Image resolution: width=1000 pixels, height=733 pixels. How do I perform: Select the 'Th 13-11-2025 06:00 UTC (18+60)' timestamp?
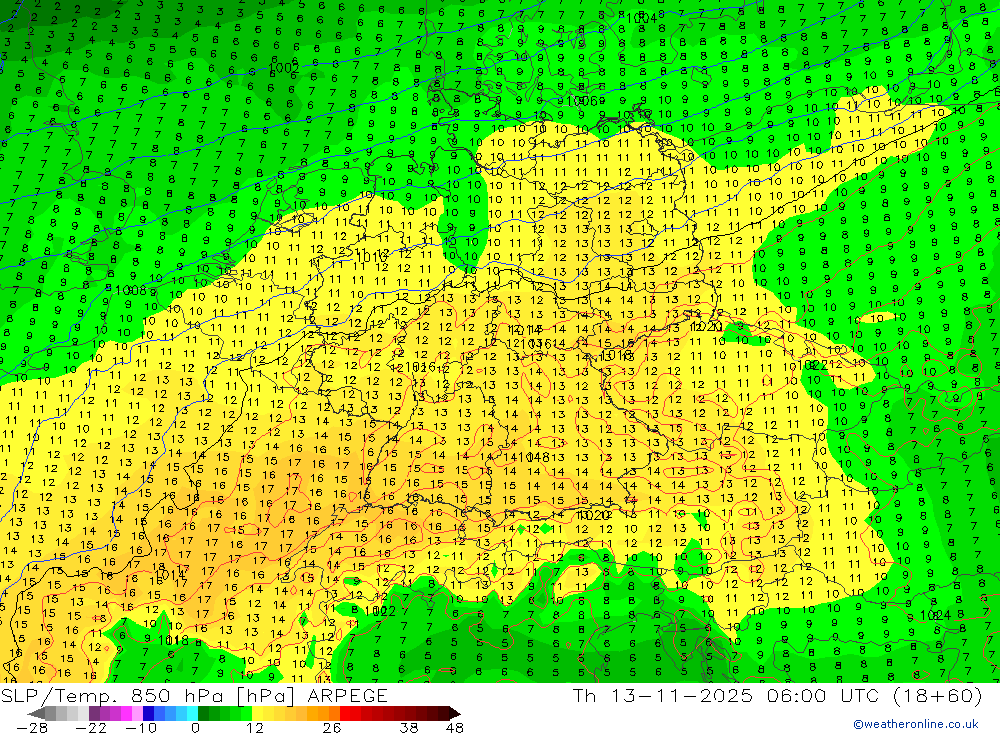[x=777, y=695]
